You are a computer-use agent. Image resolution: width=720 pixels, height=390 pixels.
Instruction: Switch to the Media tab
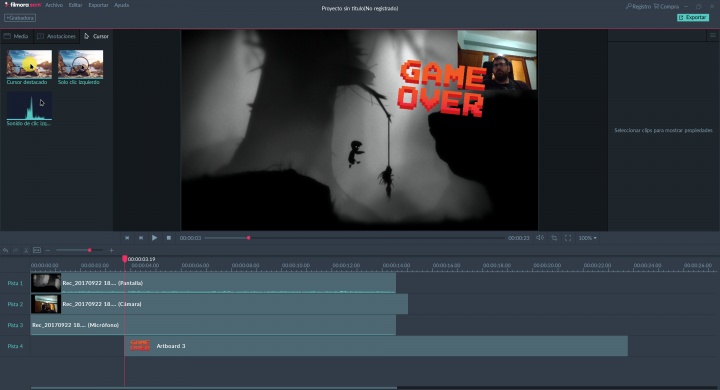(x=17, y=36)
